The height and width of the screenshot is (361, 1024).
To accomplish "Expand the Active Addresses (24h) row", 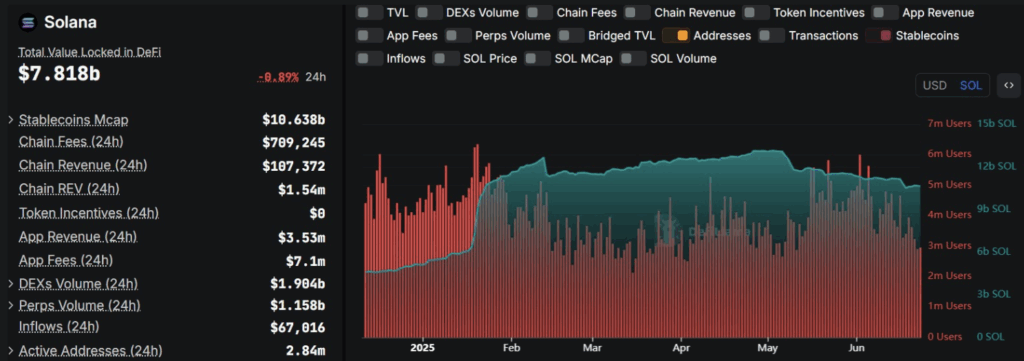I will point(10,351).
